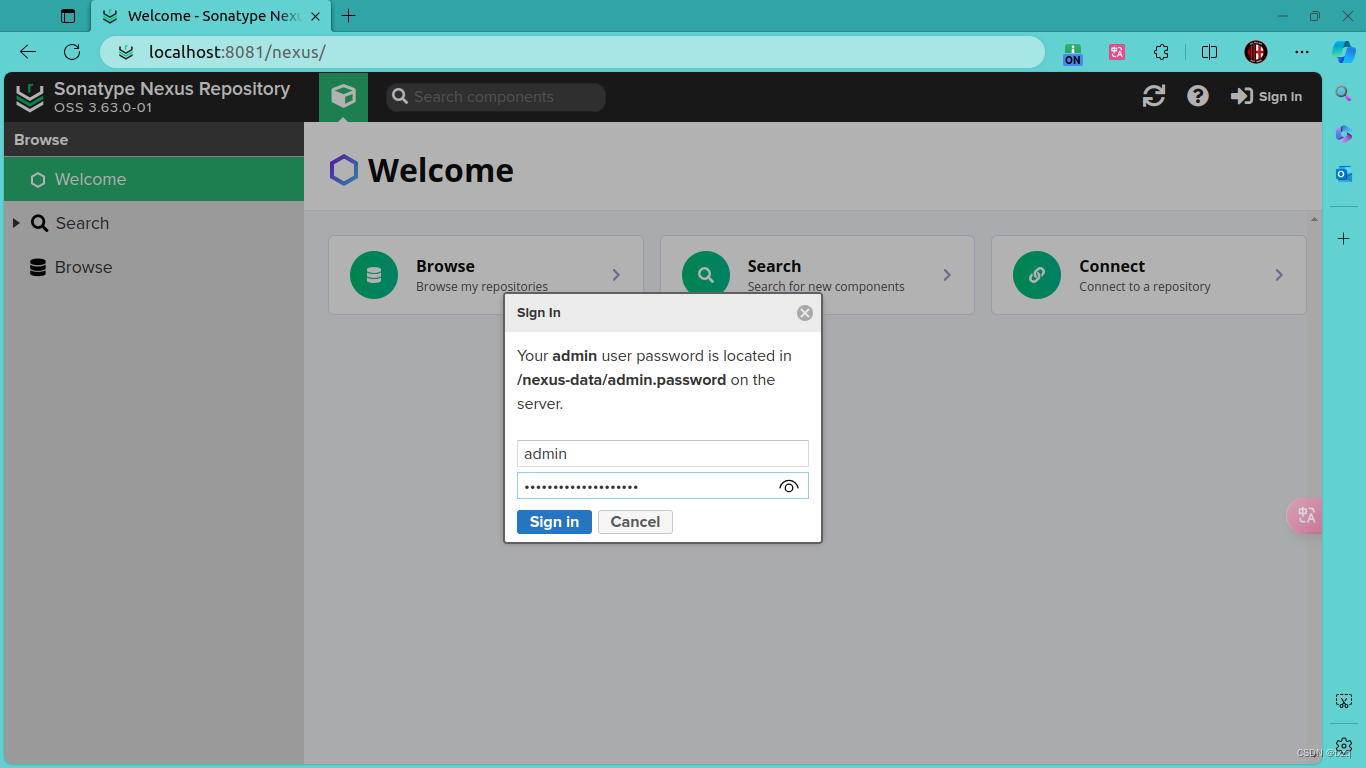This screenshot has height=768, width=1366.
Task: Open the Outlook sidebar icon
Action: (x=1344, y=174)
